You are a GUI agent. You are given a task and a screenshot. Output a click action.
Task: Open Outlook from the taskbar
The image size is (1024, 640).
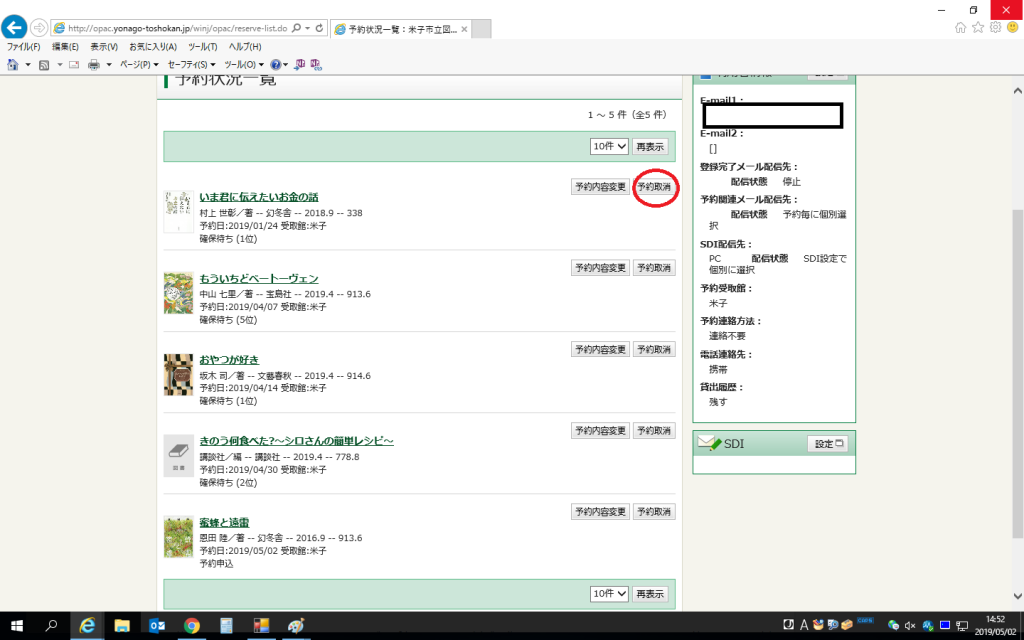click(x=157, y=626)
